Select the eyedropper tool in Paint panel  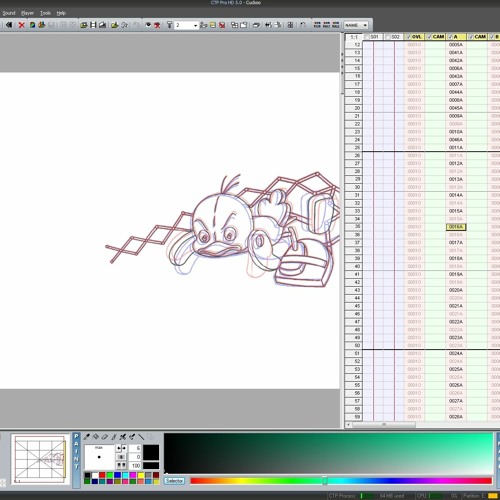87,436
